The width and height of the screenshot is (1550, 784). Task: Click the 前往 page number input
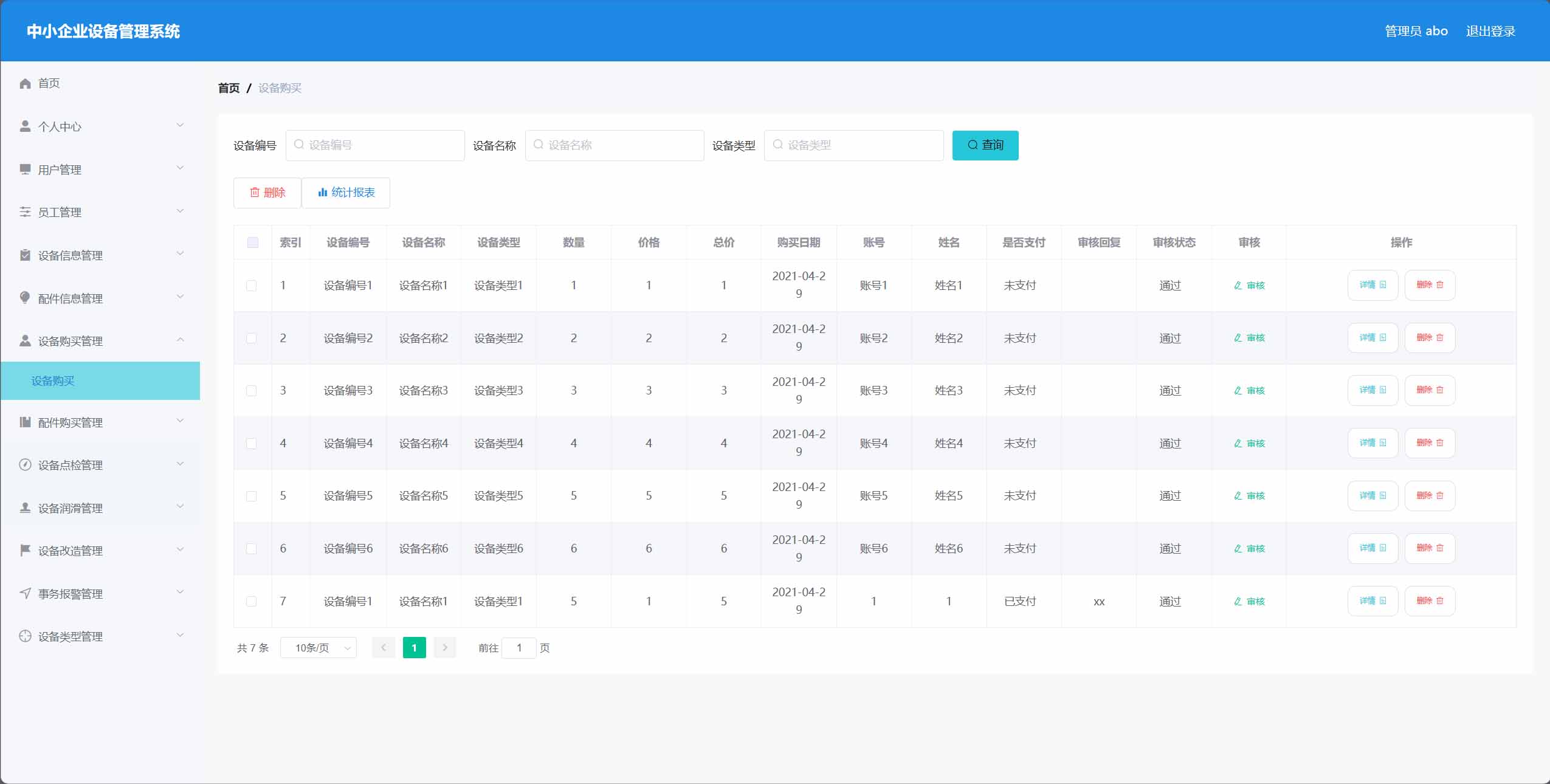pos(519,648)
